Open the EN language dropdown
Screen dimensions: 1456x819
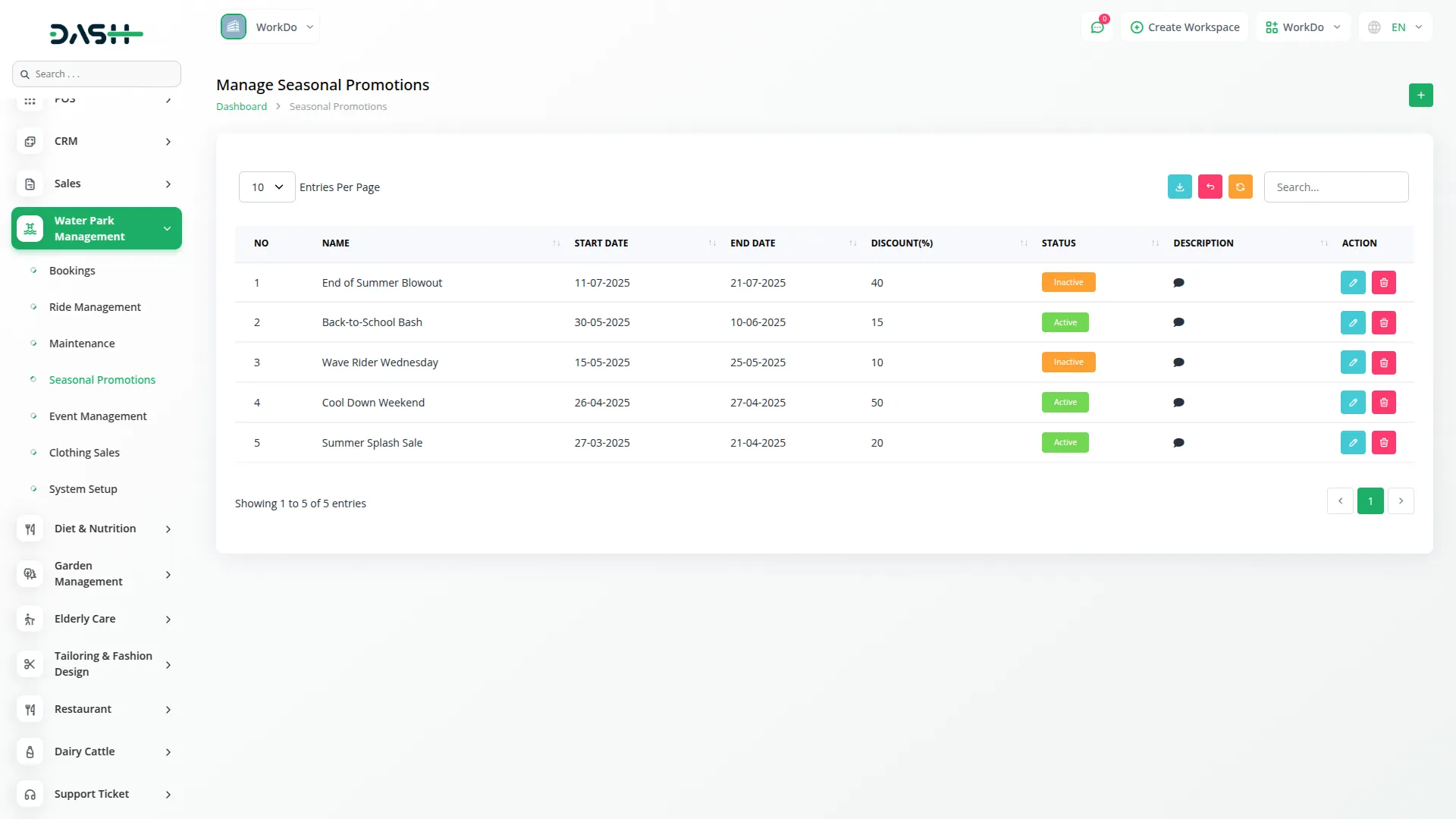pyautogui.click(x=1396, y=27)
